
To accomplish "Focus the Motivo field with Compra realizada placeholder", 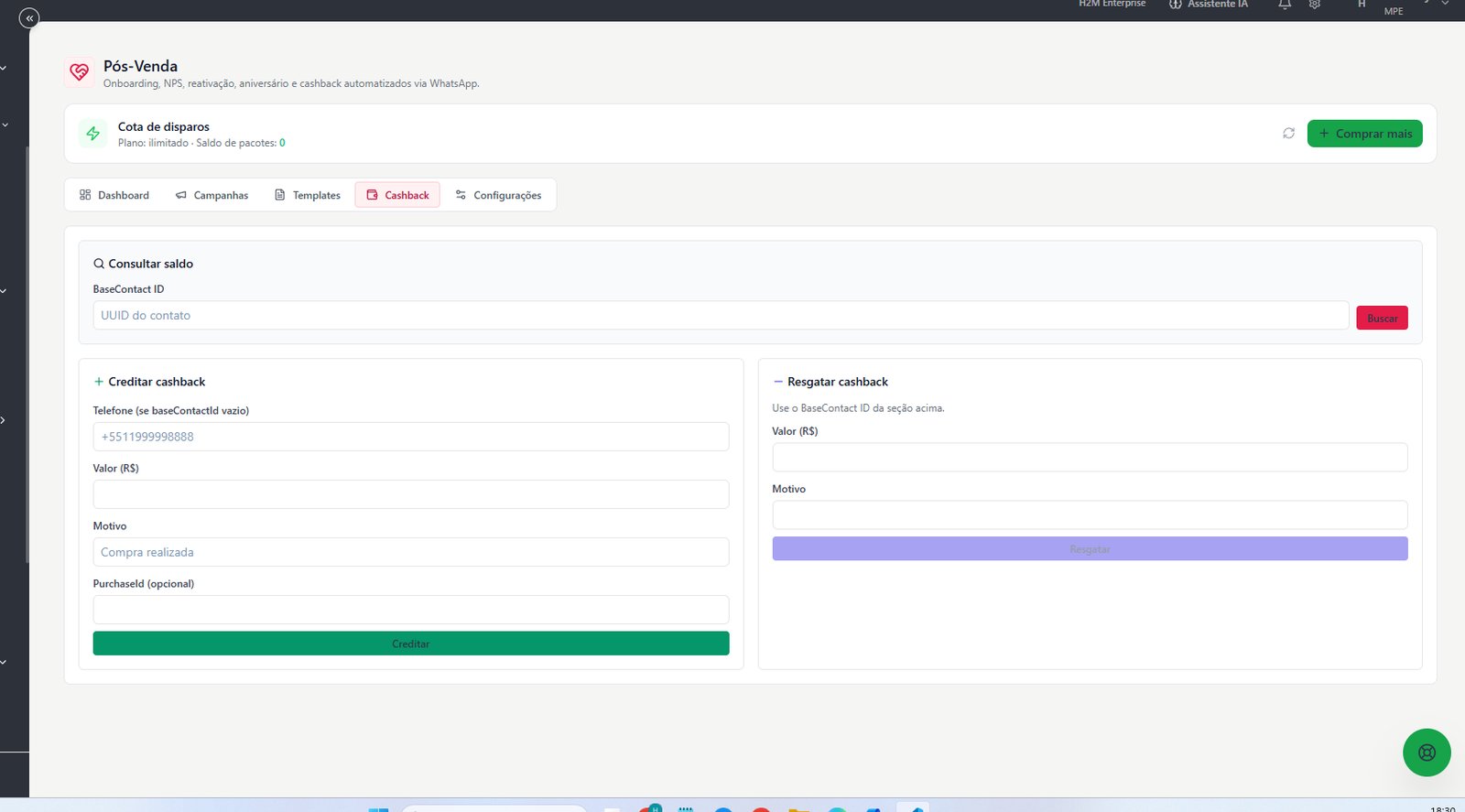I will tap(411, 552).
